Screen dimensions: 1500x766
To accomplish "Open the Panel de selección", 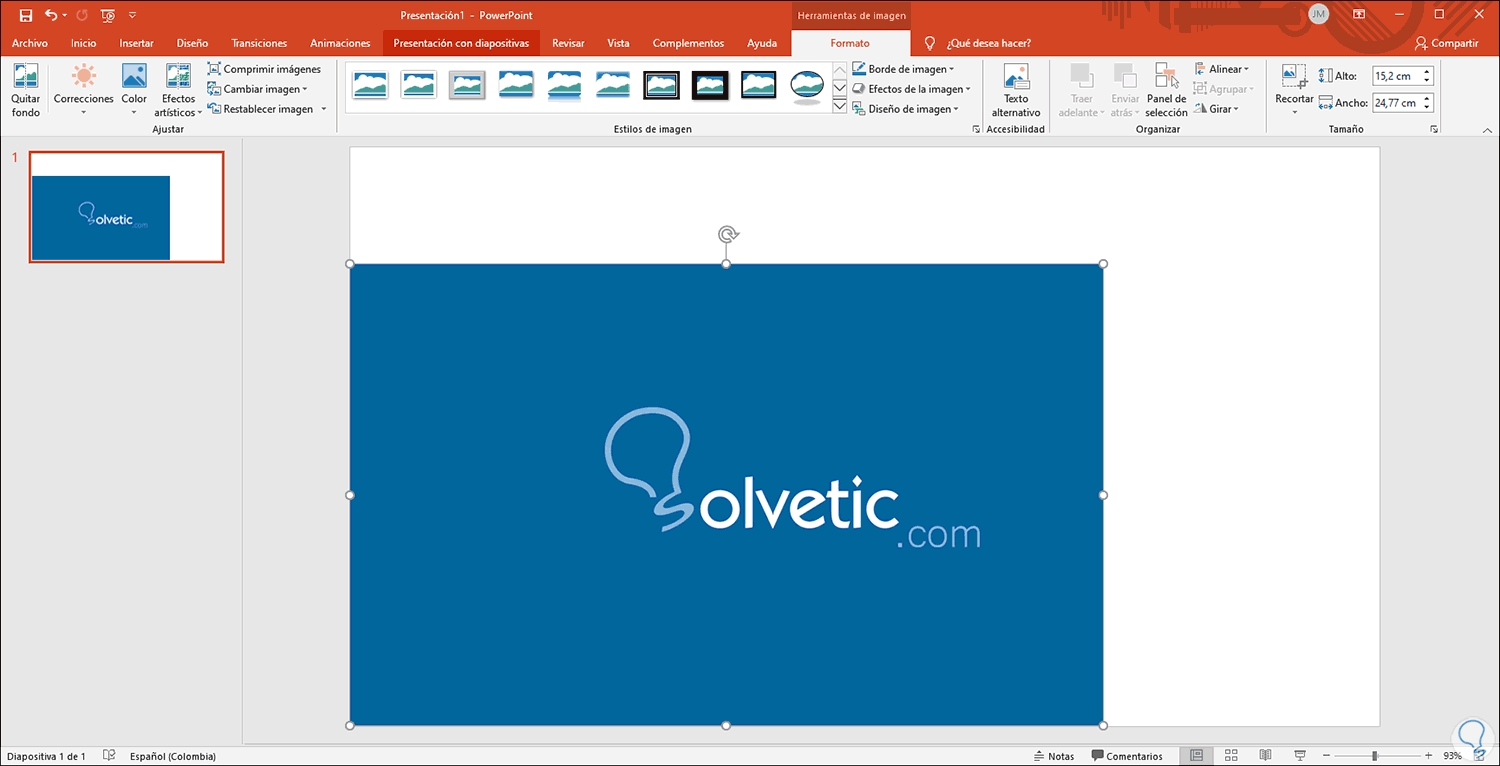I will pos(1166,91).
